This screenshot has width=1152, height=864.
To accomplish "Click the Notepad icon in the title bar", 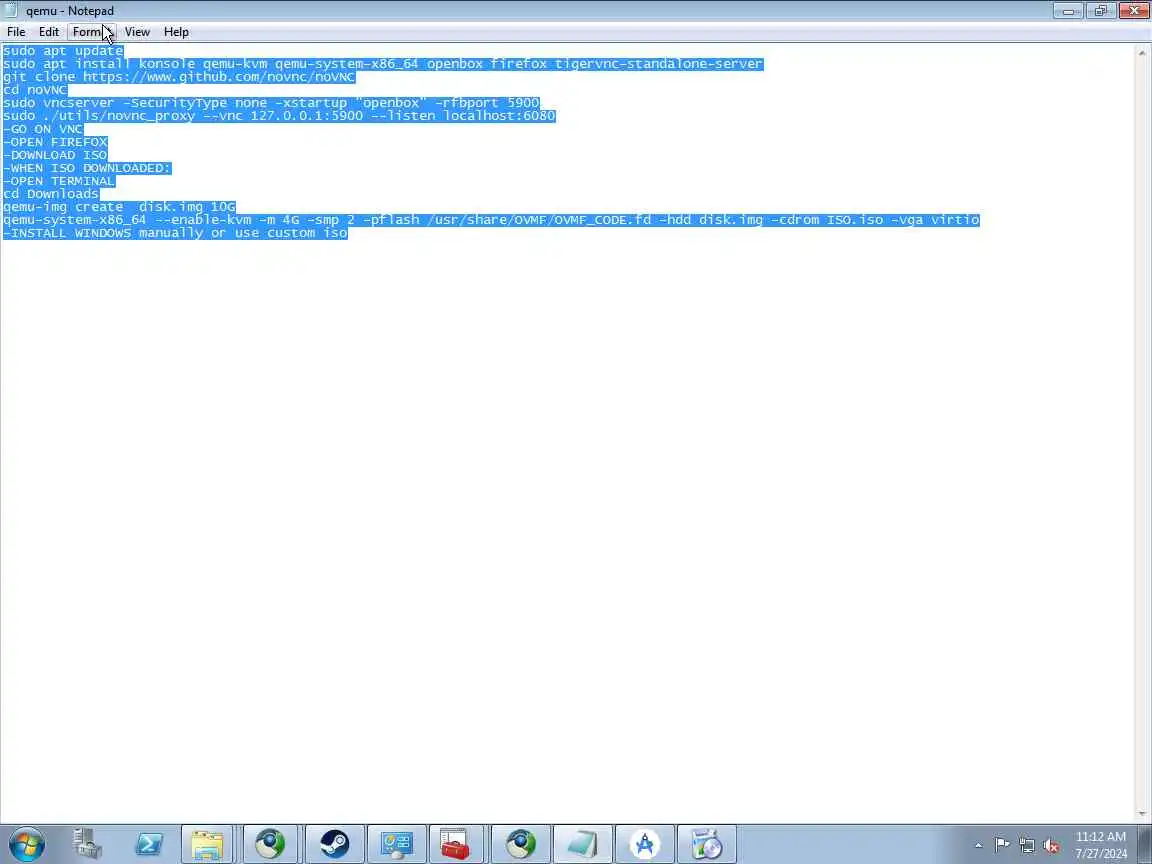I will 11,10.
